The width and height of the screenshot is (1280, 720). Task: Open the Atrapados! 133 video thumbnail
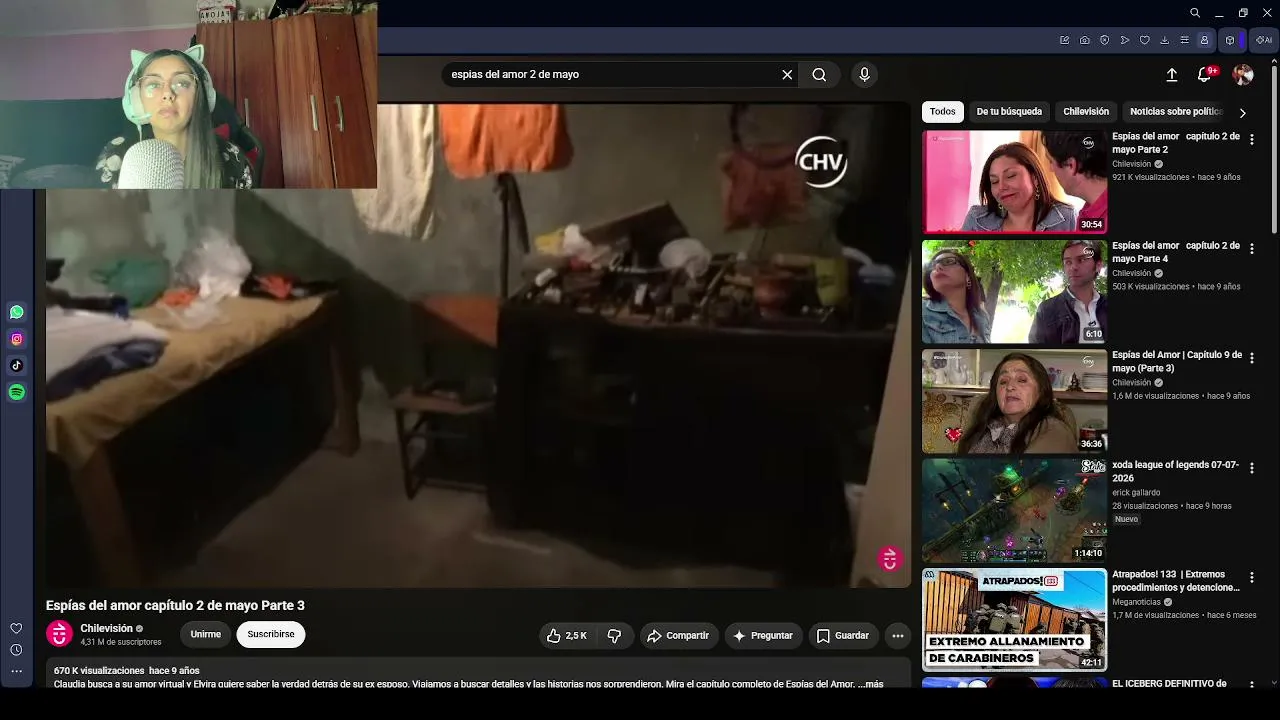pyautogui.click(x=1014, y=619)
